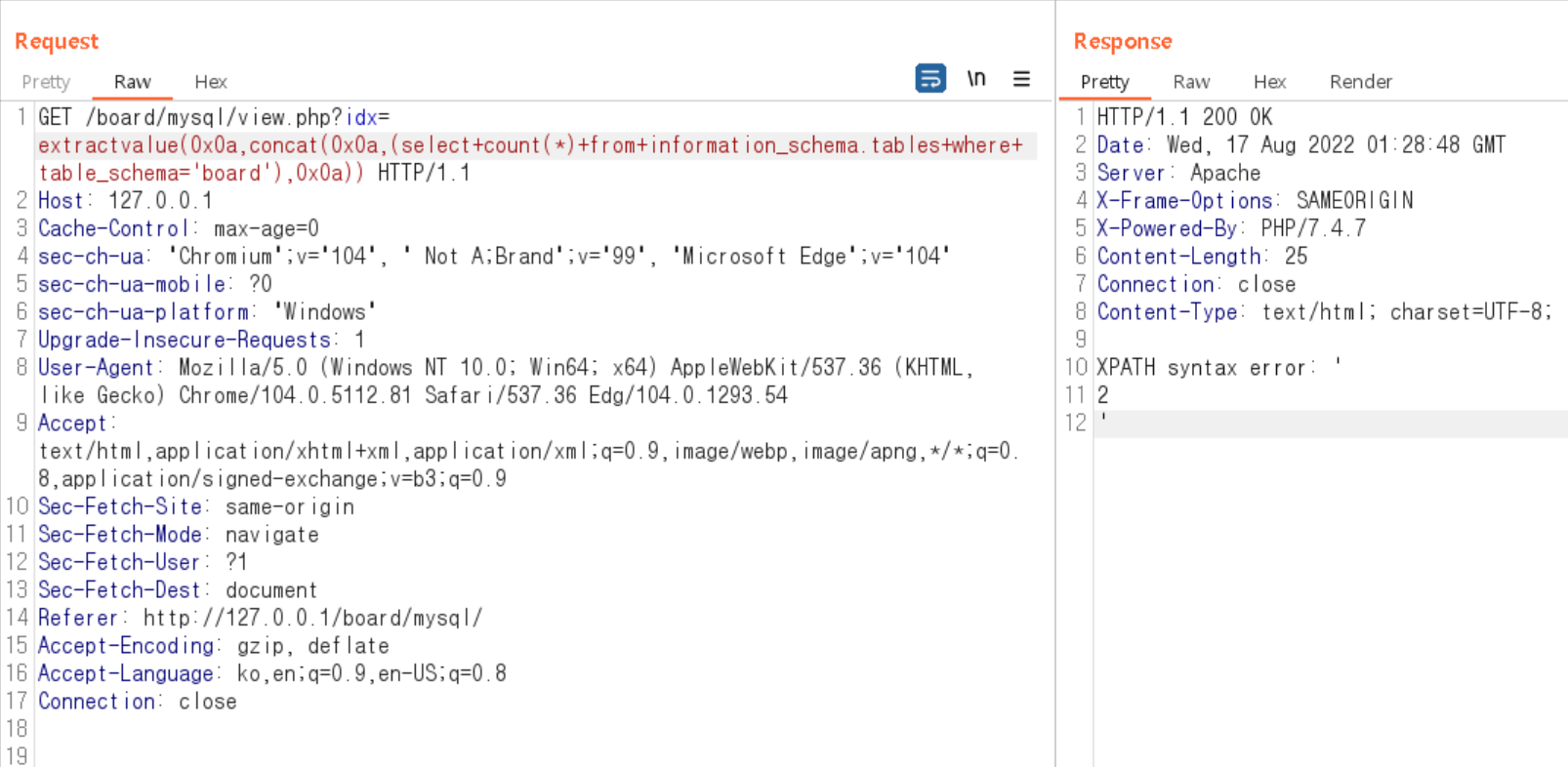Screen dimensions: 1568x767
Task: Click the sec-ch-ua-mobile header line
Action: point(155,284)
